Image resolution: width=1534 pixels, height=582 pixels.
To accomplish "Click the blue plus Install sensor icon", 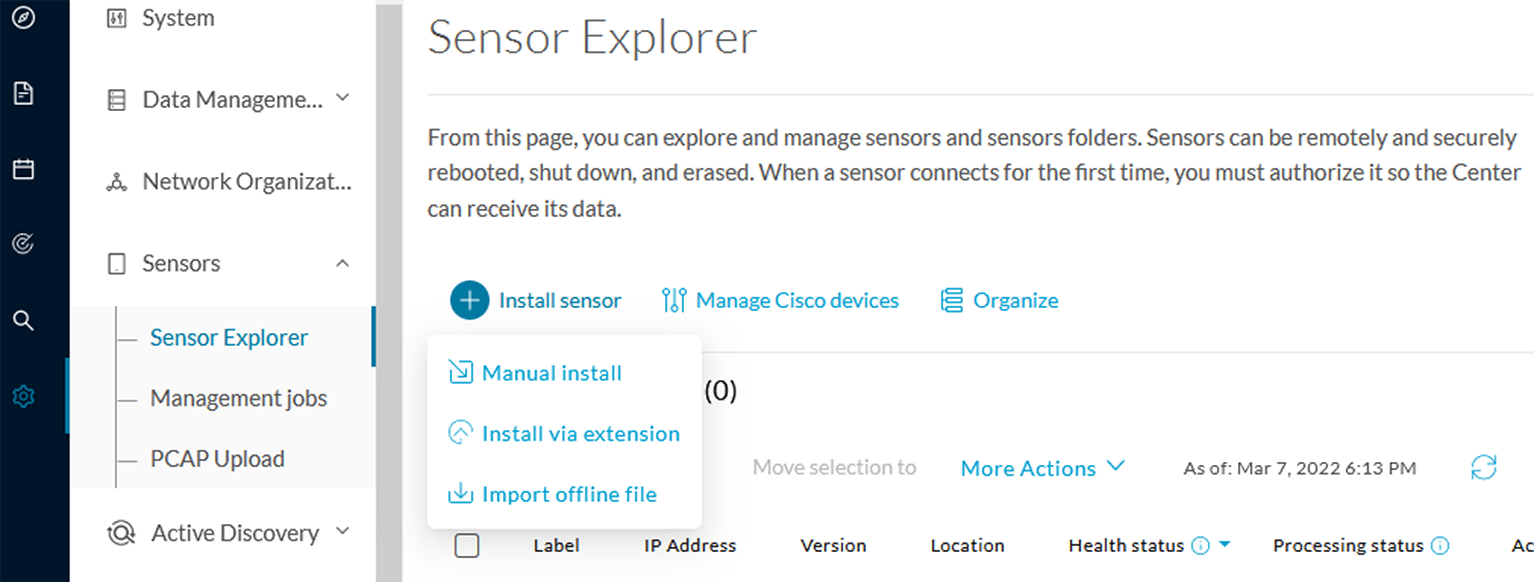I will (x=469, y=300).
